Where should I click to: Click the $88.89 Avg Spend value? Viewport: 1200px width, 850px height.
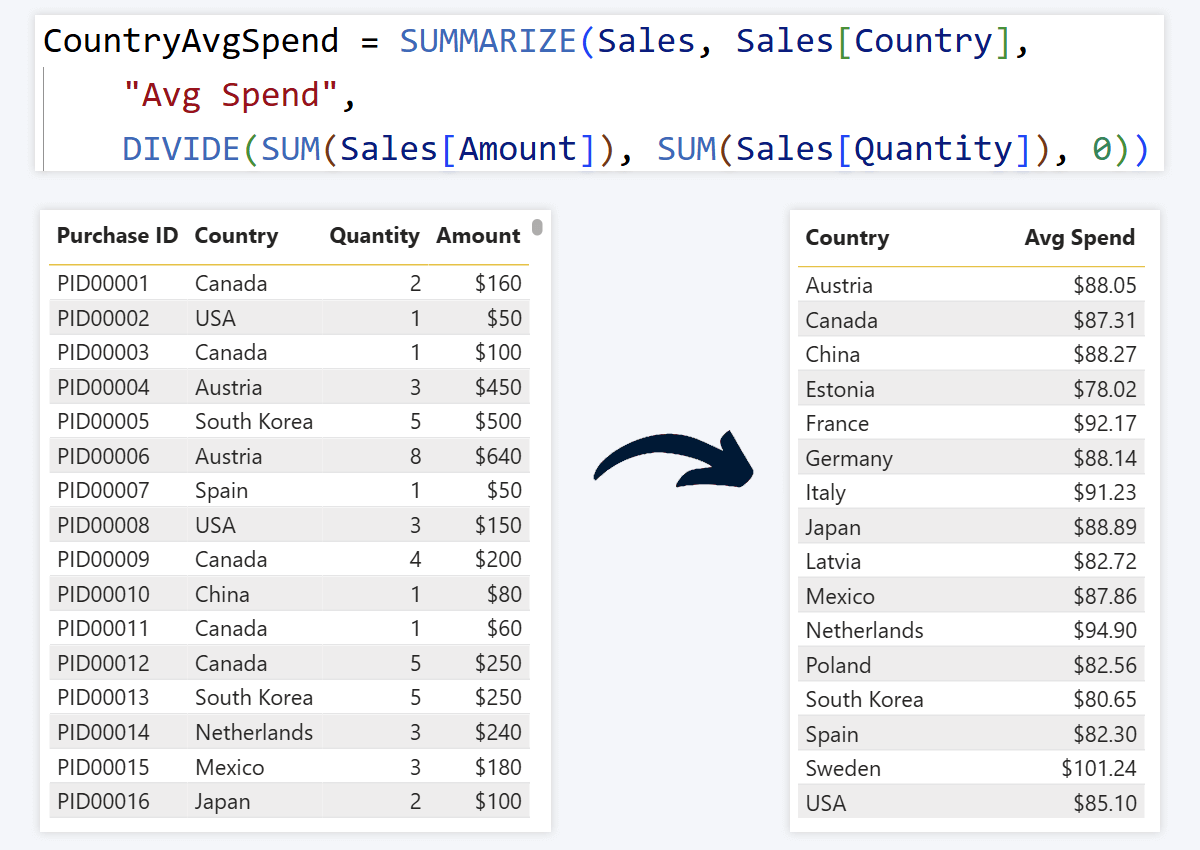point(1105,527)
